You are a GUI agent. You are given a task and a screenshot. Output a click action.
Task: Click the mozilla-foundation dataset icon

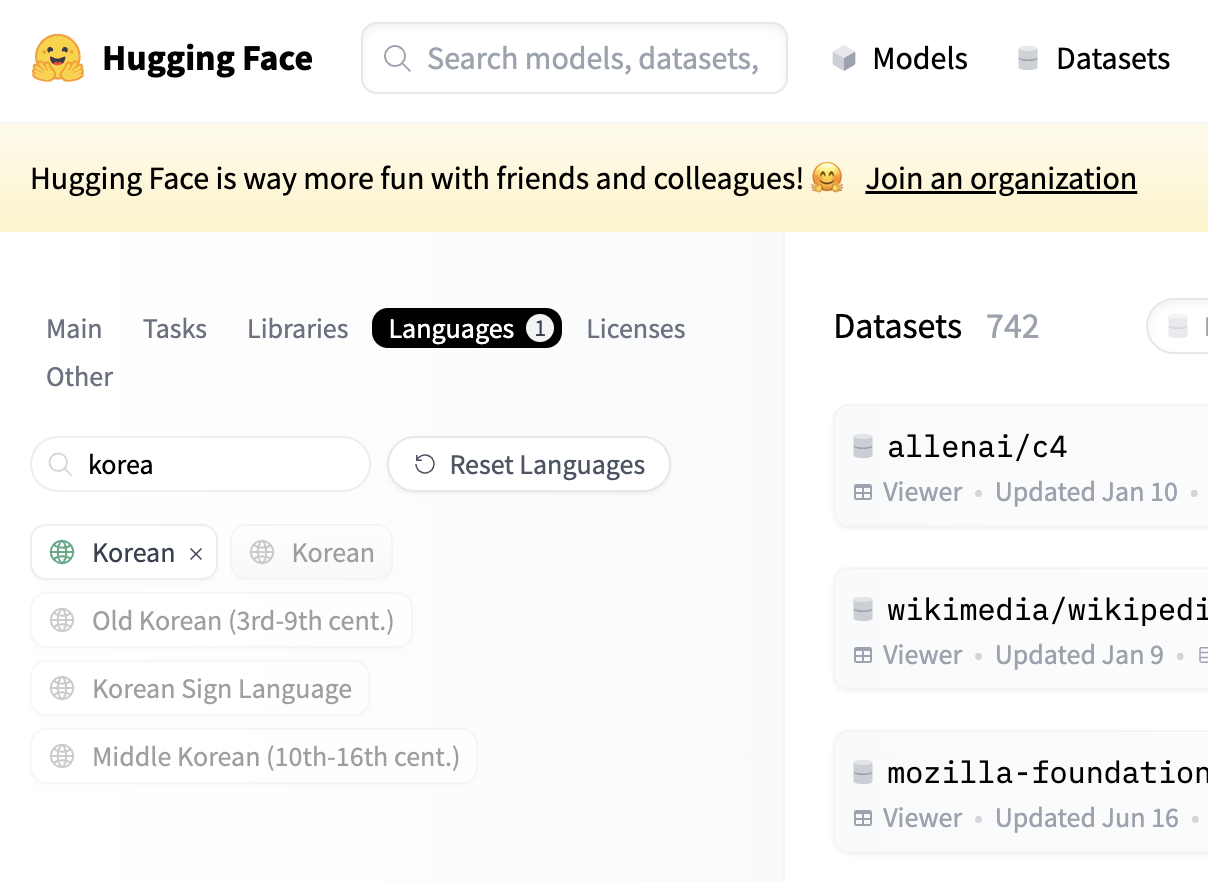click(x=863, y=772)
